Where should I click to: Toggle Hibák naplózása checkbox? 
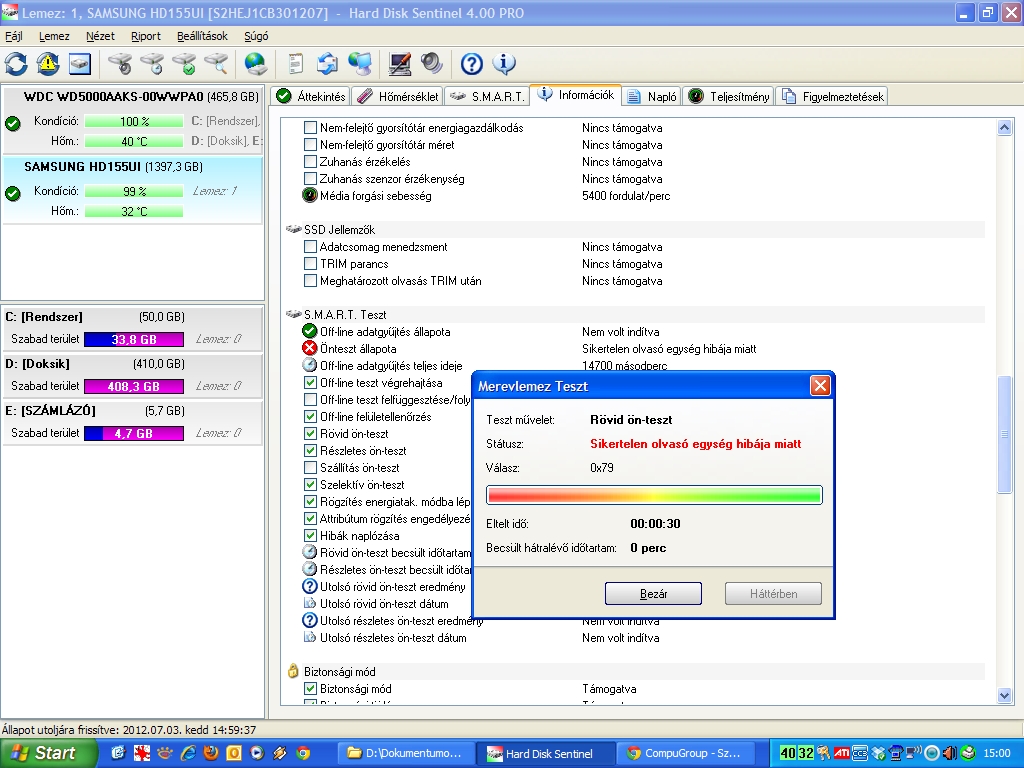click(310, 536)
